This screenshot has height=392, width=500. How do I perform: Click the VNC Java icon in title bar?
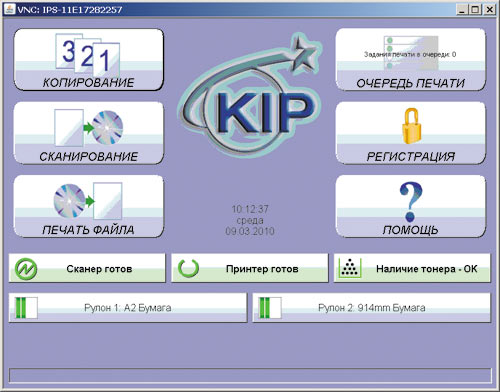click(9, 9)
